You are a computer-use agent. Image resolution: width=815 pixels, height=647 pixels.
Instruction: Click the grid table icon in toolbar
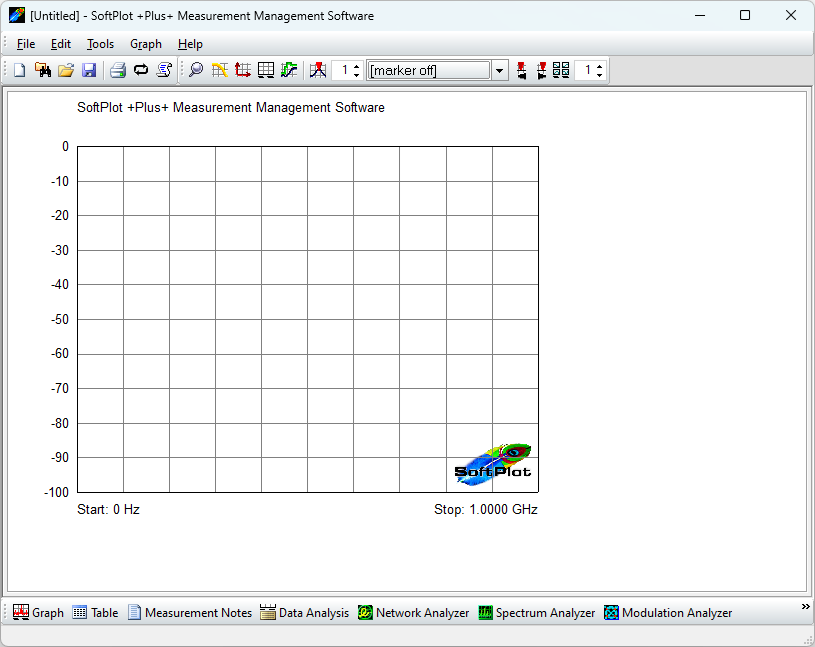(x=266, y=70)
